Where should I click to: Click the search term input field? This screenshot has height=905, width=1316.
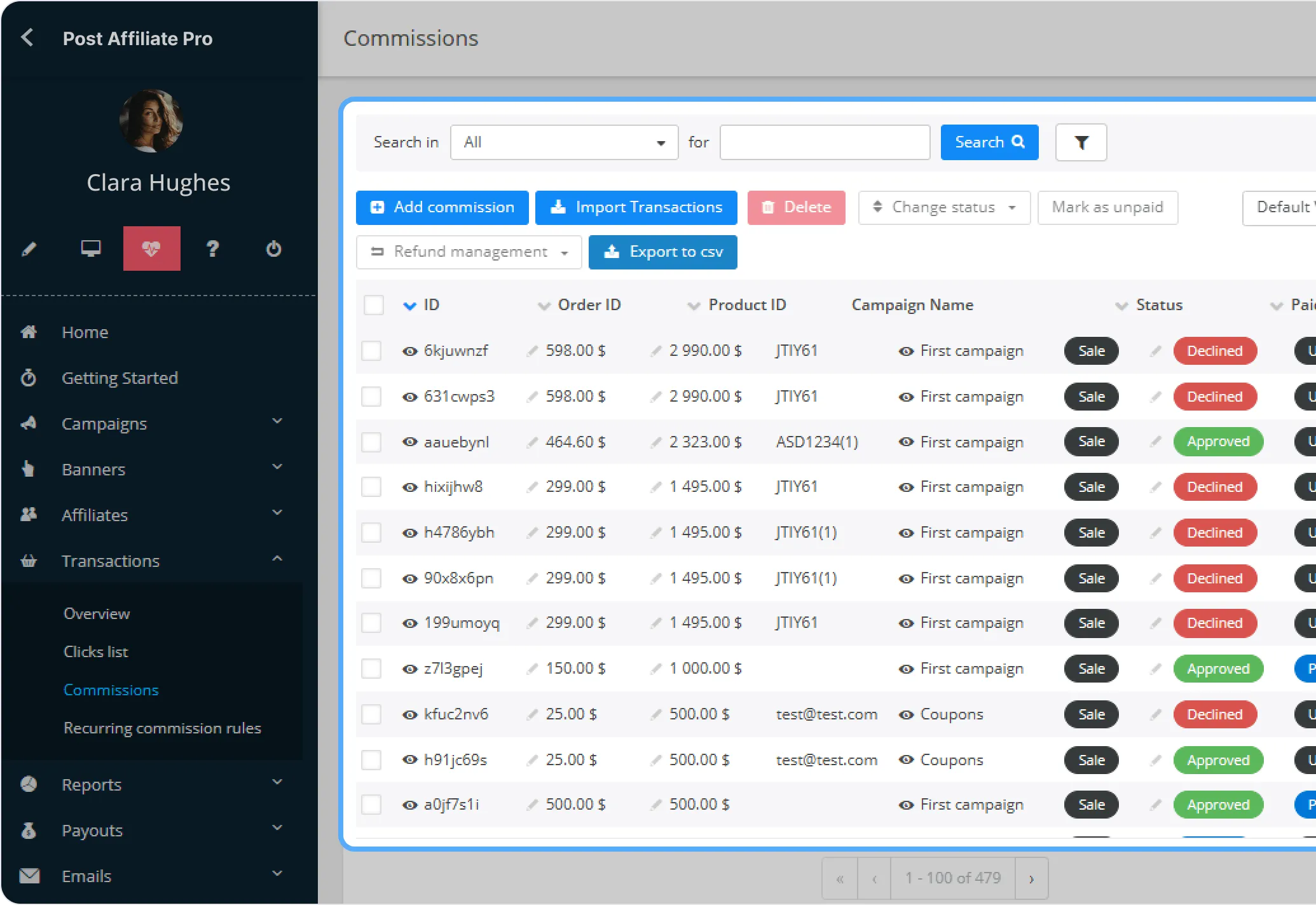tap(825, 142)
